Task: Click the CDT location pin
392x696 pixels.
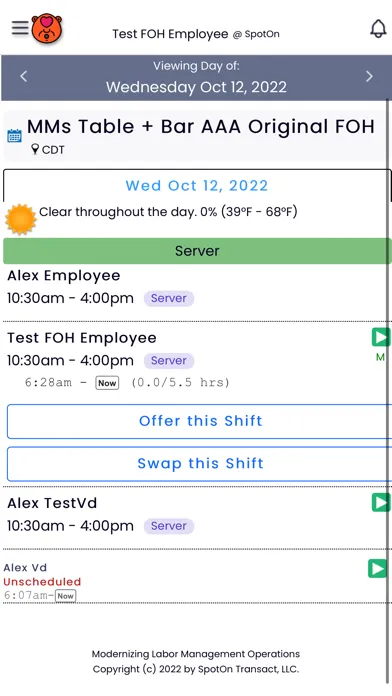Action: (35, 149)
